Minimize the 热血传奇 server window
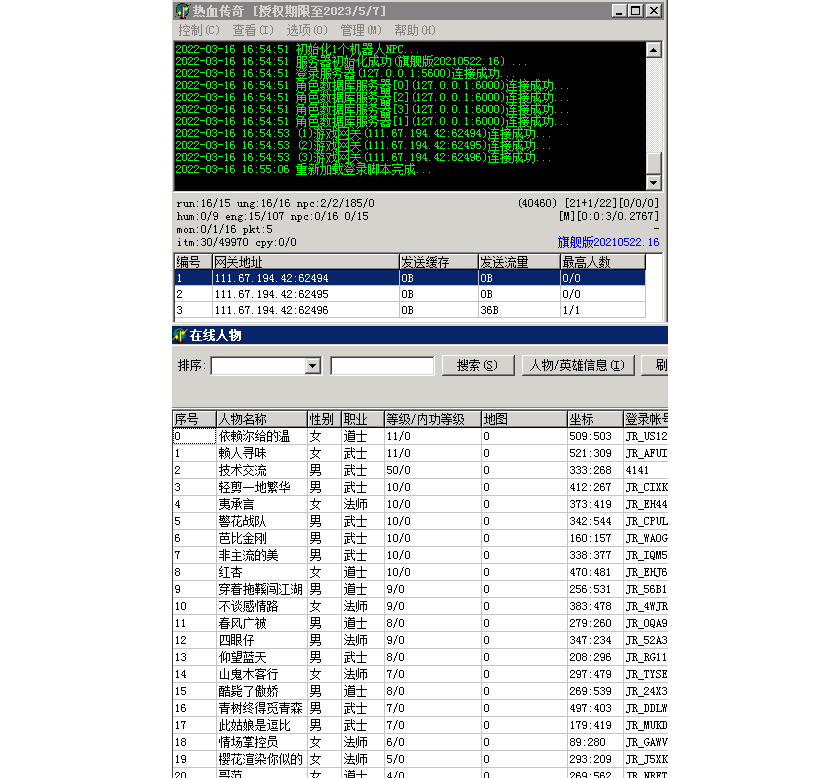840x778 pixels. click(615, 11)
